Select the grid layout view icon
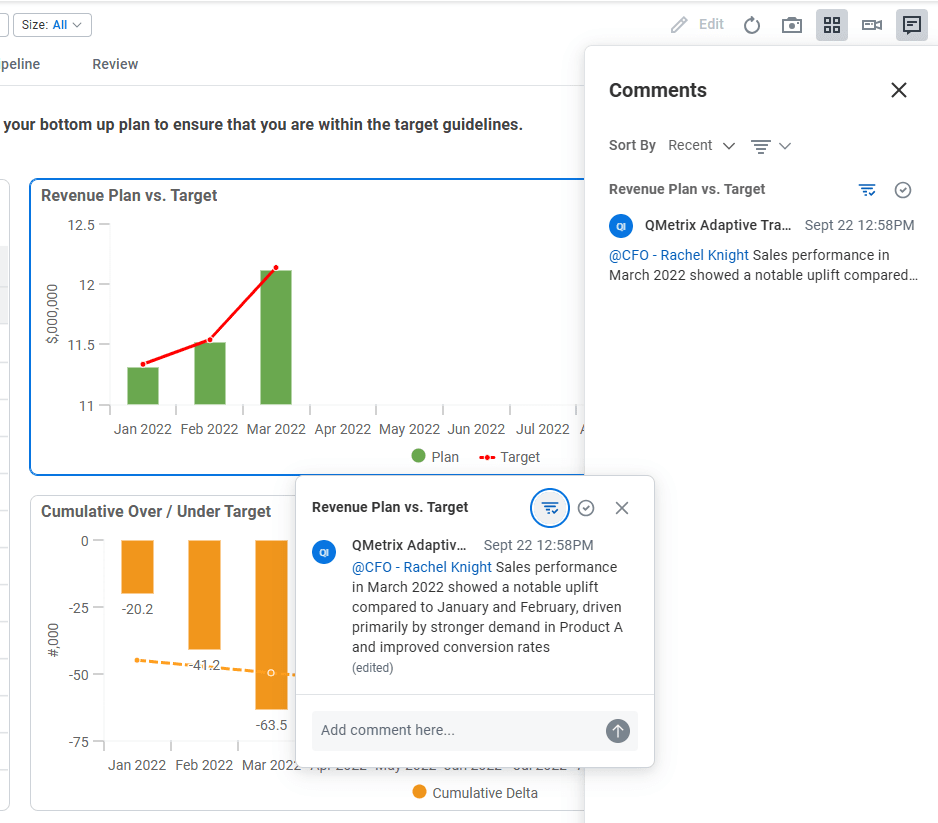This screenshot has width=938, height=823. coord(832,25)
